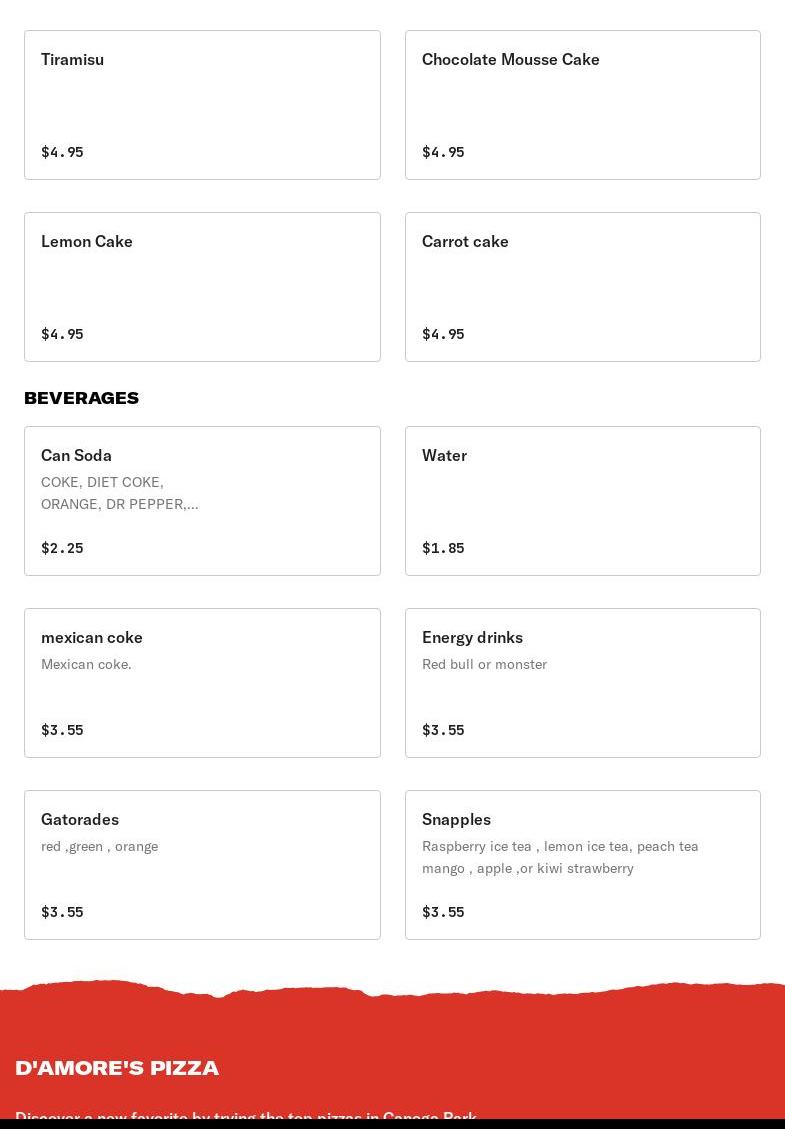Click the Snapples flavor description text
785x1129 pixels.
[560, 857]
